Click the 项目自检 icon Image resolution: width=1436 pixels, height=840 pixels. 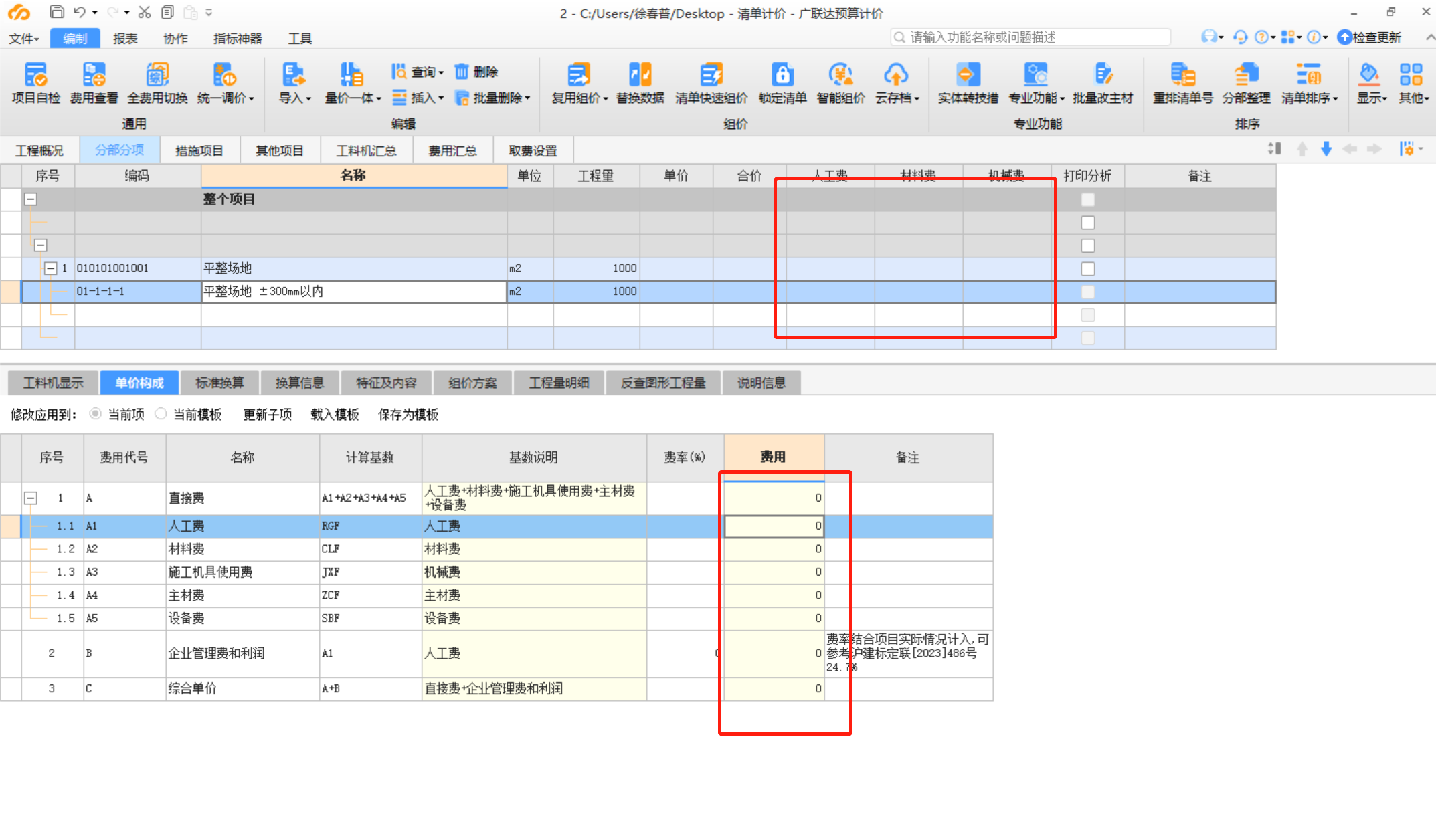[x=35, y=83]
